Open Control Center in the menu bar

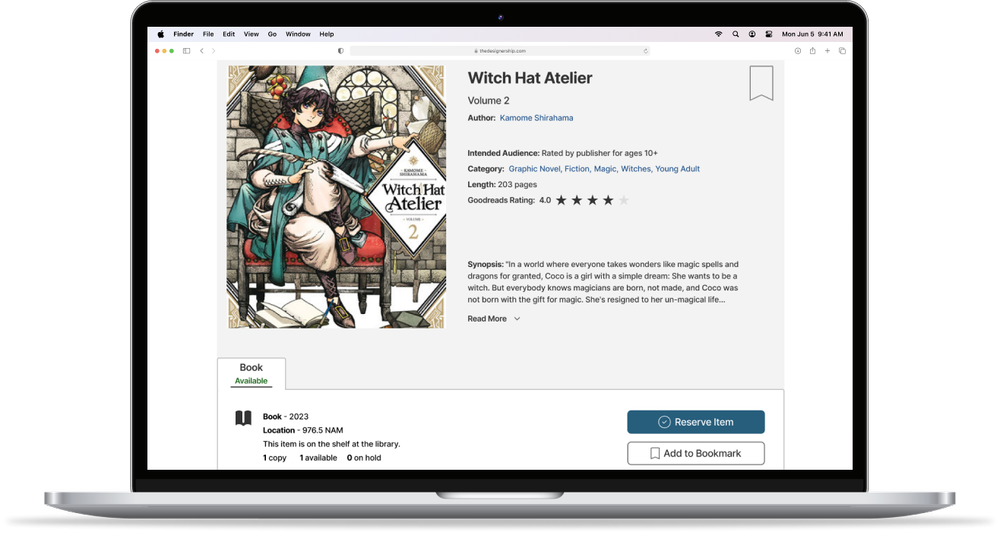(768, 34)
